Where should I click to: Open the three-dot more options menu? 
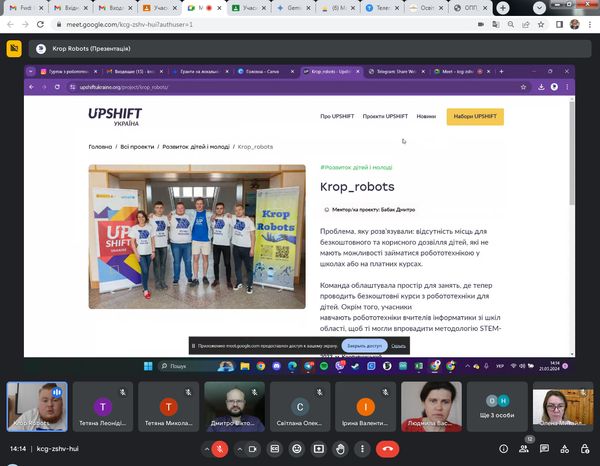[x=363, y=449]
